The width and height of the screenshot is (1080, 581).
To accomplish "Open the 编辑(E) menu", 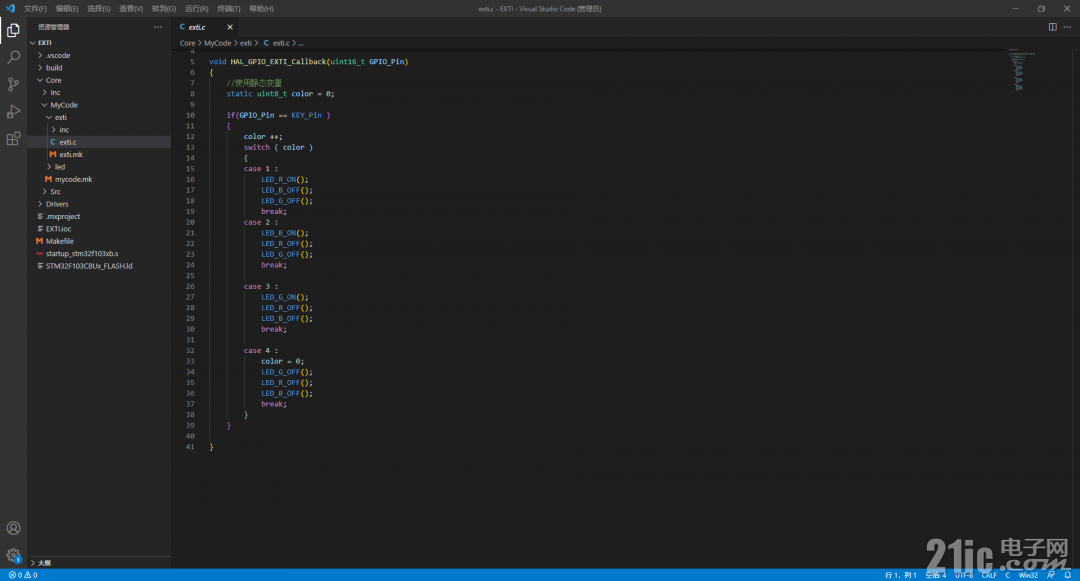I will (x=67, y=8).
